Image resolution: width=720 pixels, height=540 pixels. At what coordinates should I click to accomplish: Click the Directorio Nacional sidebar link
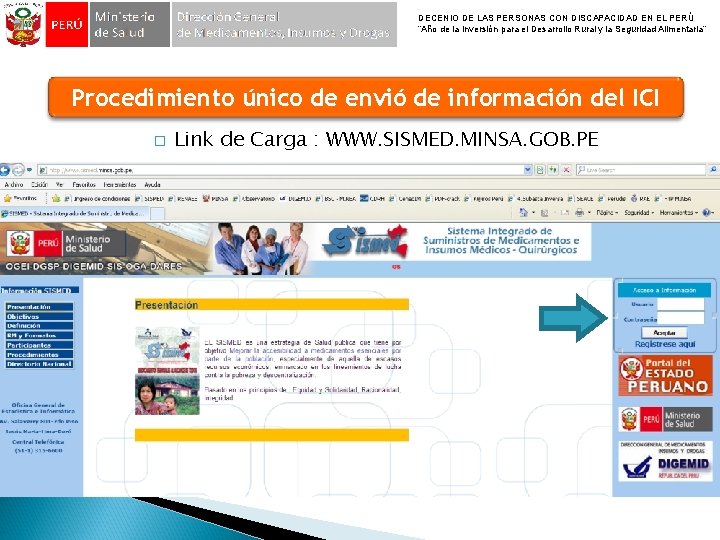(x=39, y=364)
